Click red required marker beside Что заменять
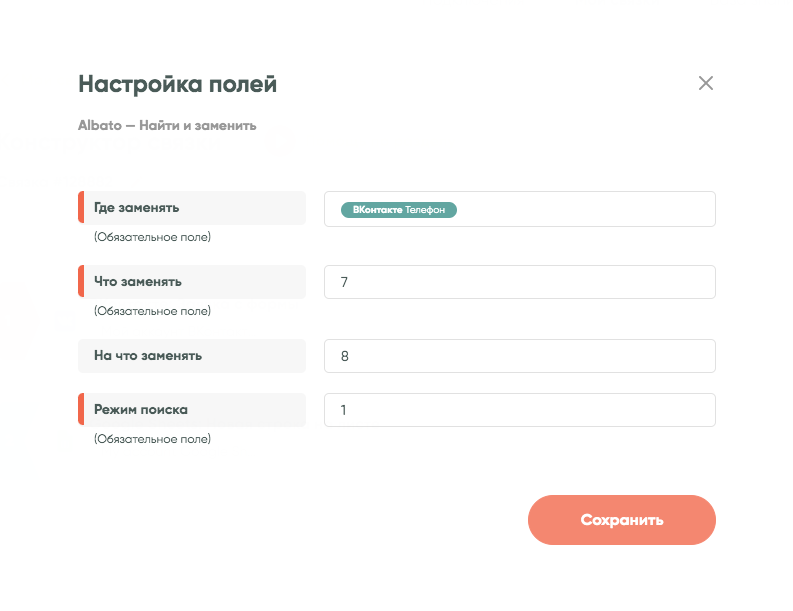The image size is (793, 611). pyautogui.click(x=81, y=282)
